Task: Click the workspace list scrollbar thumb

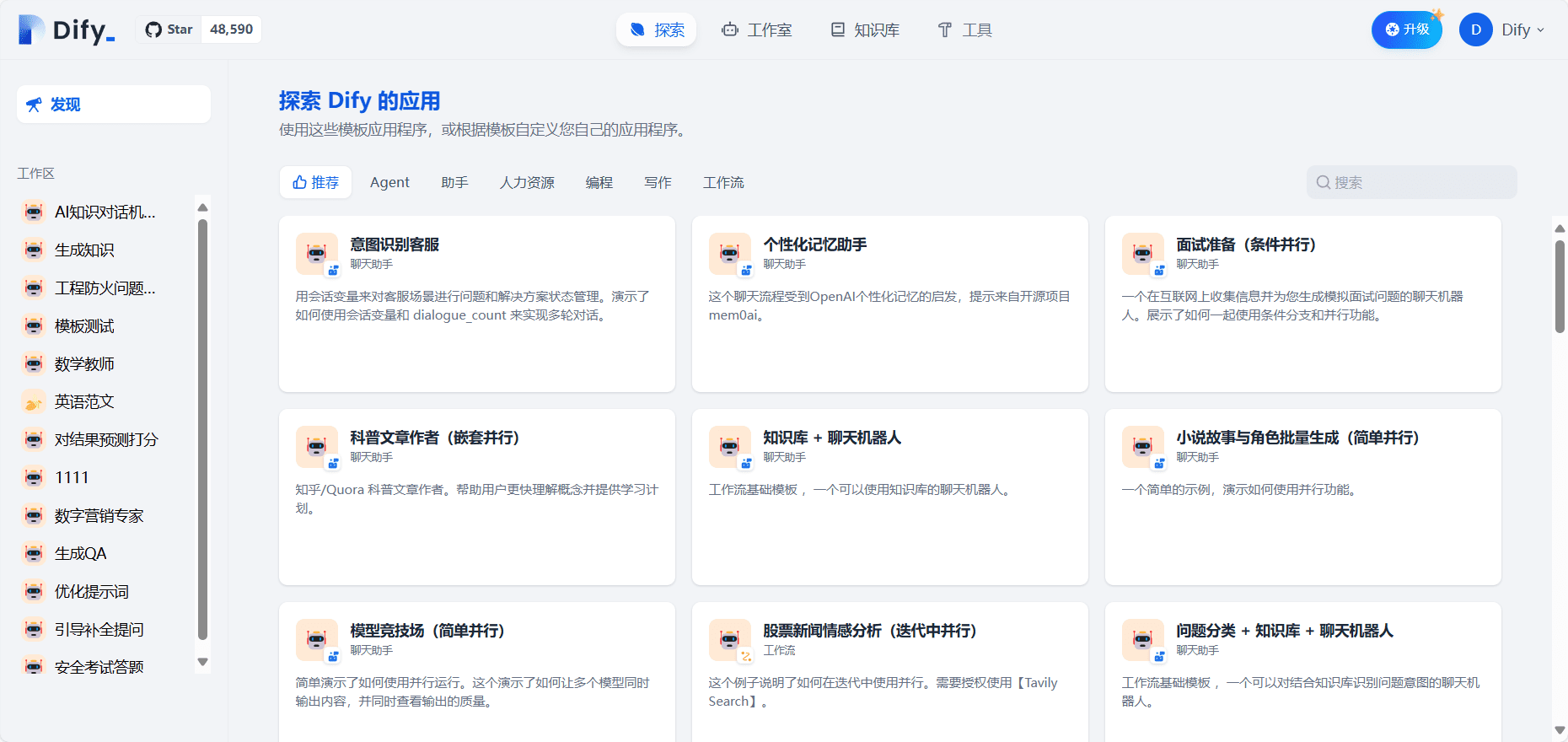Action: 202,429
